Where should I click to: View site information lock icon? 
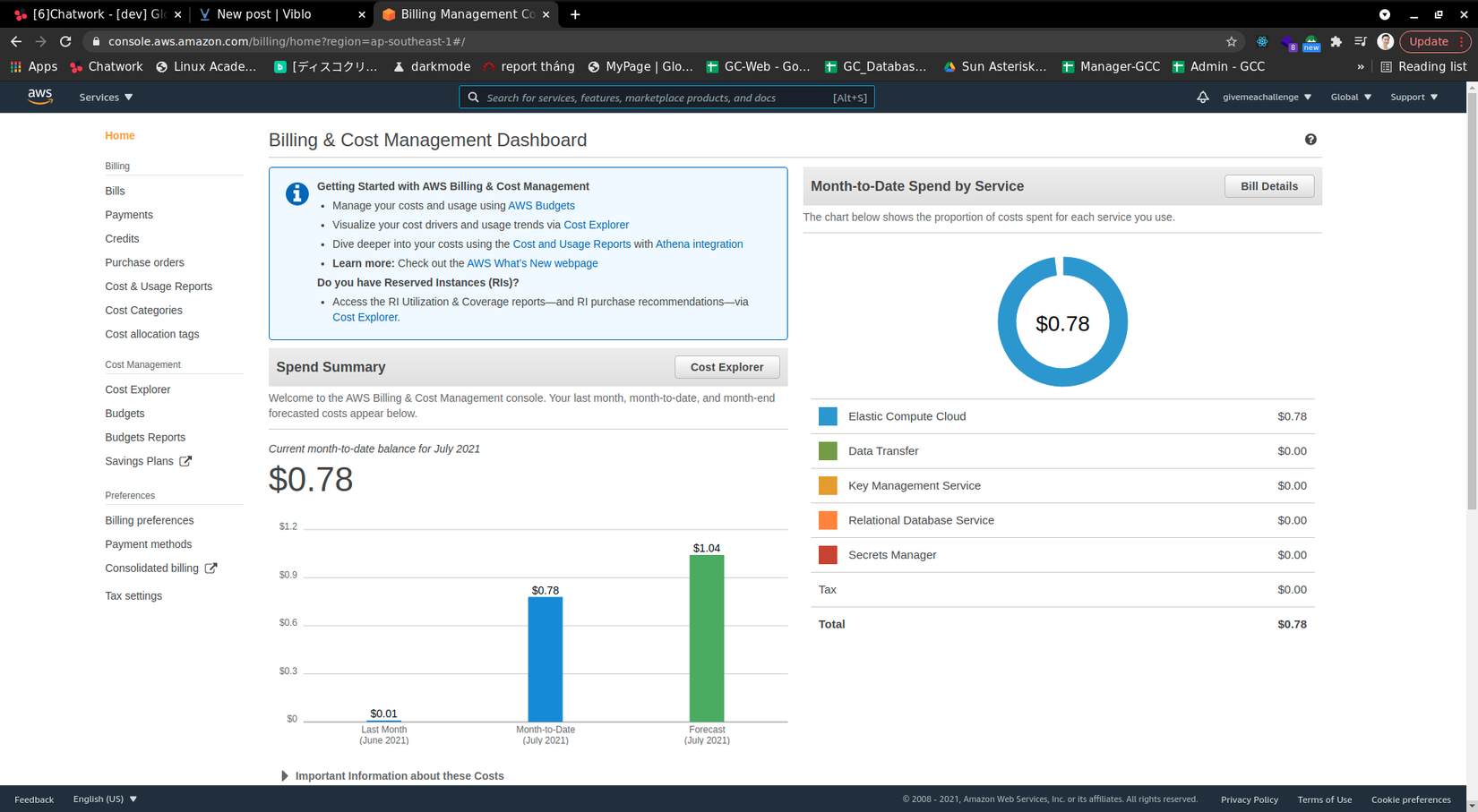(97, 41)
